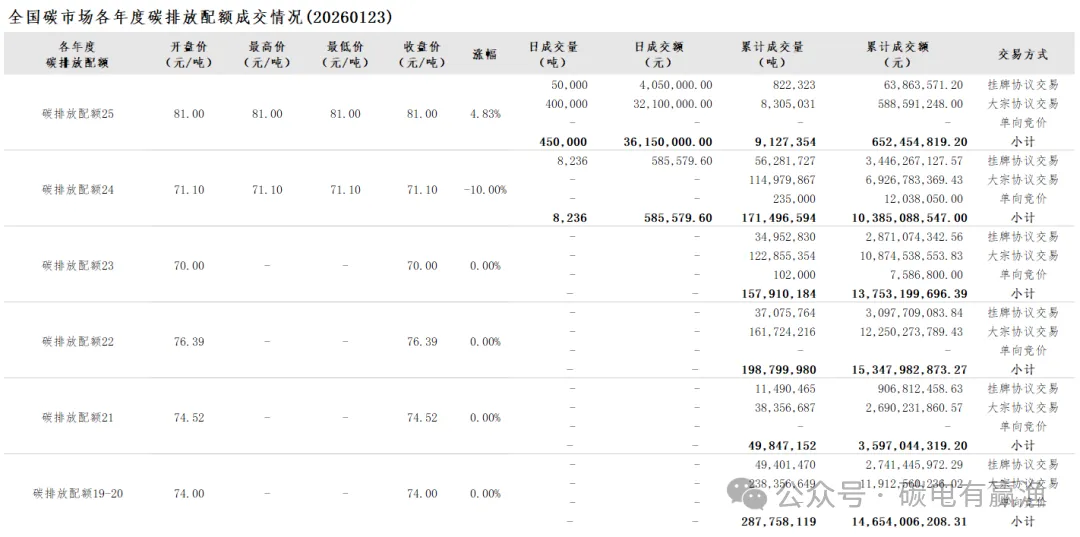This screenshot has width=1080, height=537.
Task: Click the 碳排放配额24 row label
Action: [x=78, y=190]
